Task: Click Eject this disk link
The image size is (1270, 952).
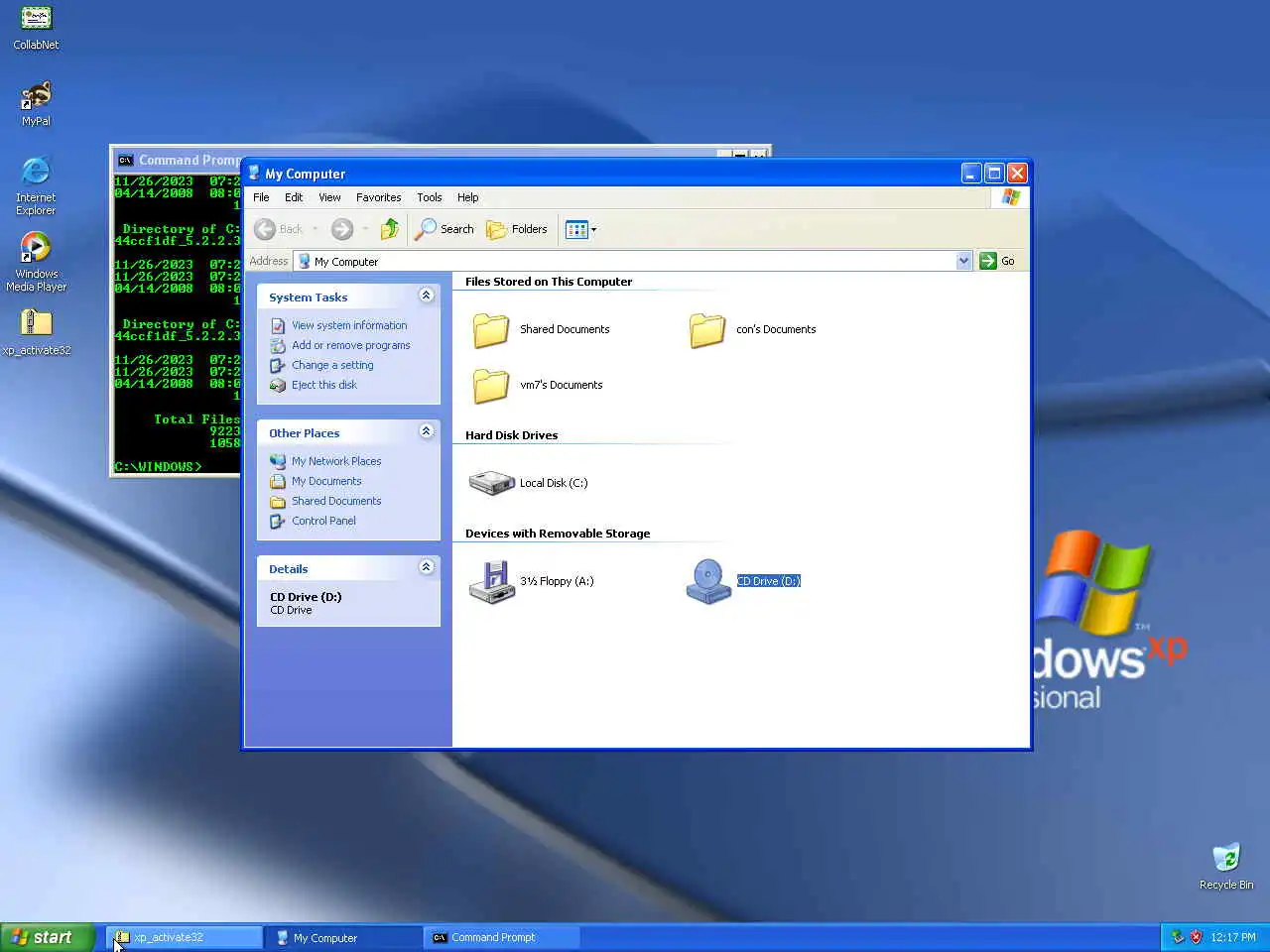Action: (x=324, y=385)
